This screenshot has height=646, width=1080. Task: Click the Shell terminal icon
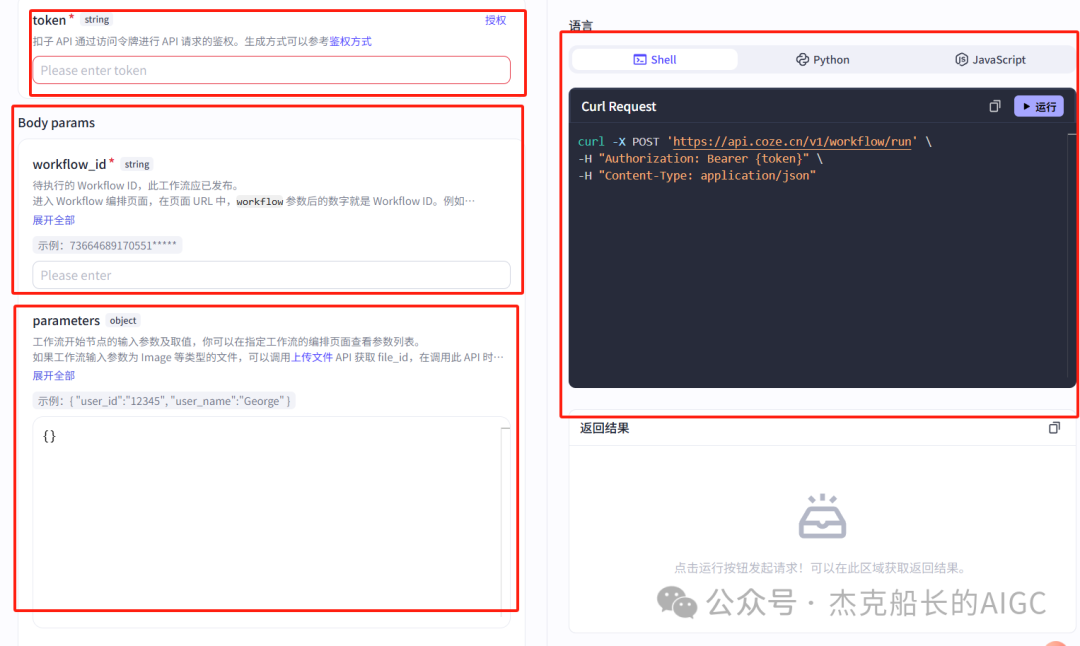coord(640,60)
